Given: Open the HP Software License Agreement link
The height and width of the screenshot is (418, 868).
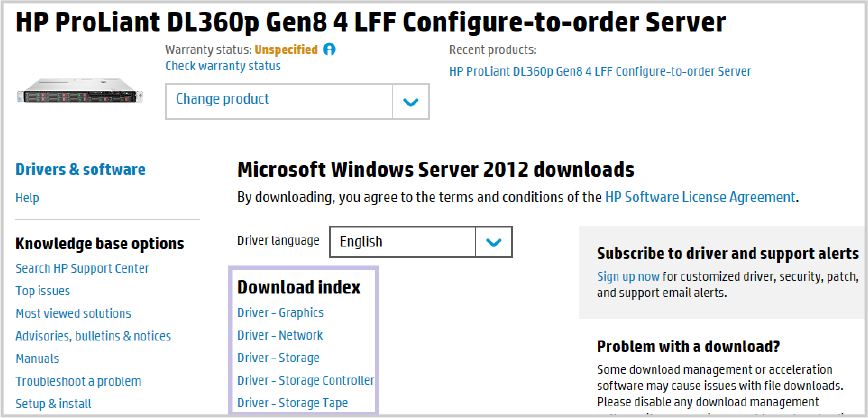Looking at the screenshot, I should click(700, 197).
